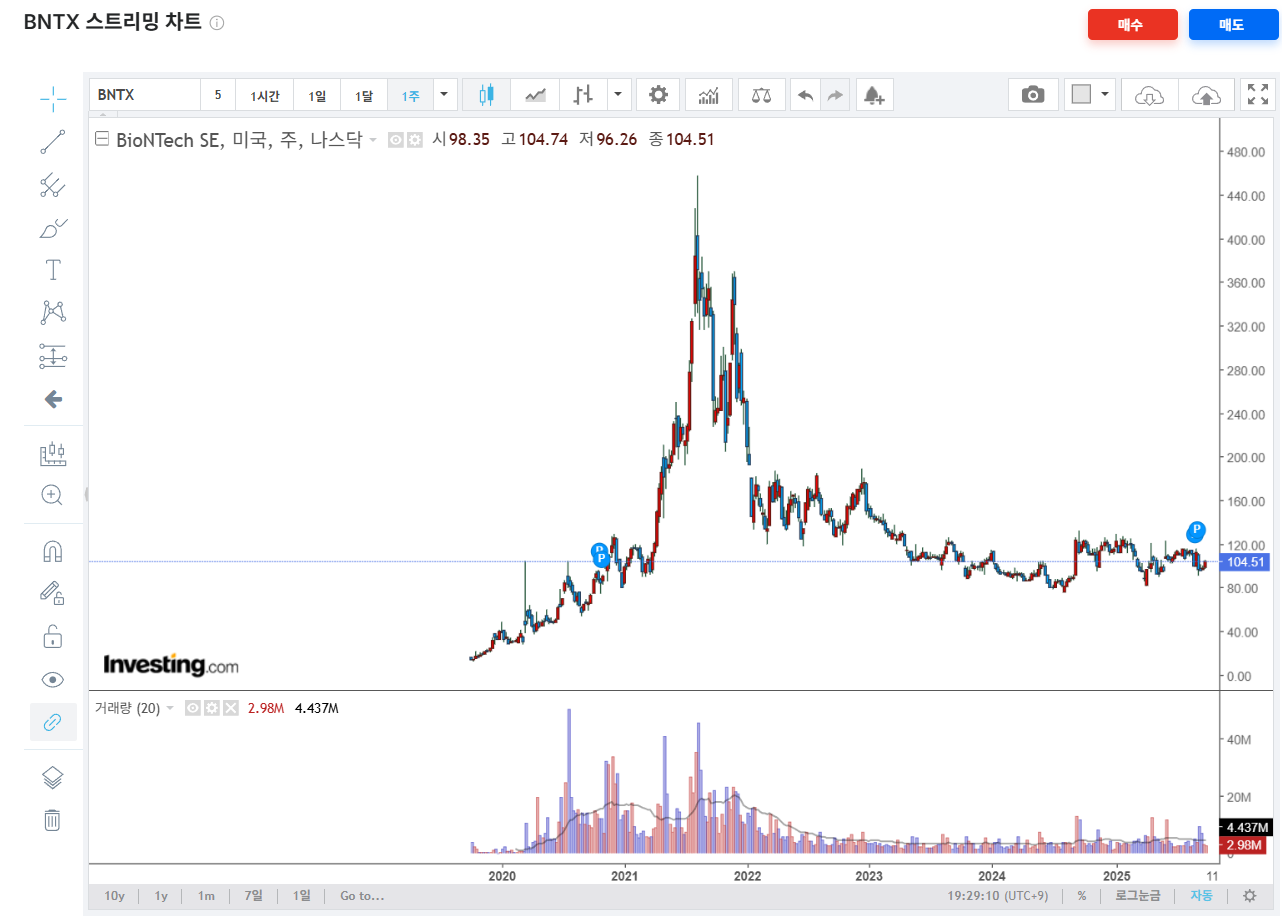The image size is (1282, 916).
Task: Open bottom-right chart settings gear
Action: point(1250,896)
